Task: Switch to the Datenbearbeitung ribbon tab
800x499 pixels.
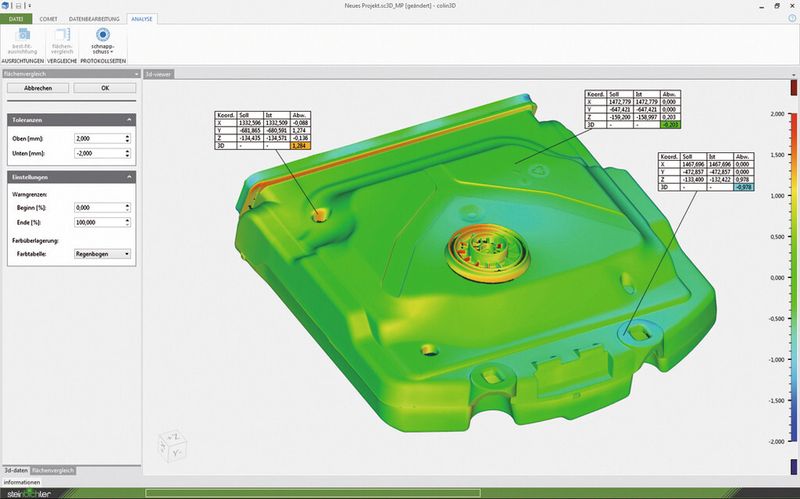Action: click(x=94, y=19)
